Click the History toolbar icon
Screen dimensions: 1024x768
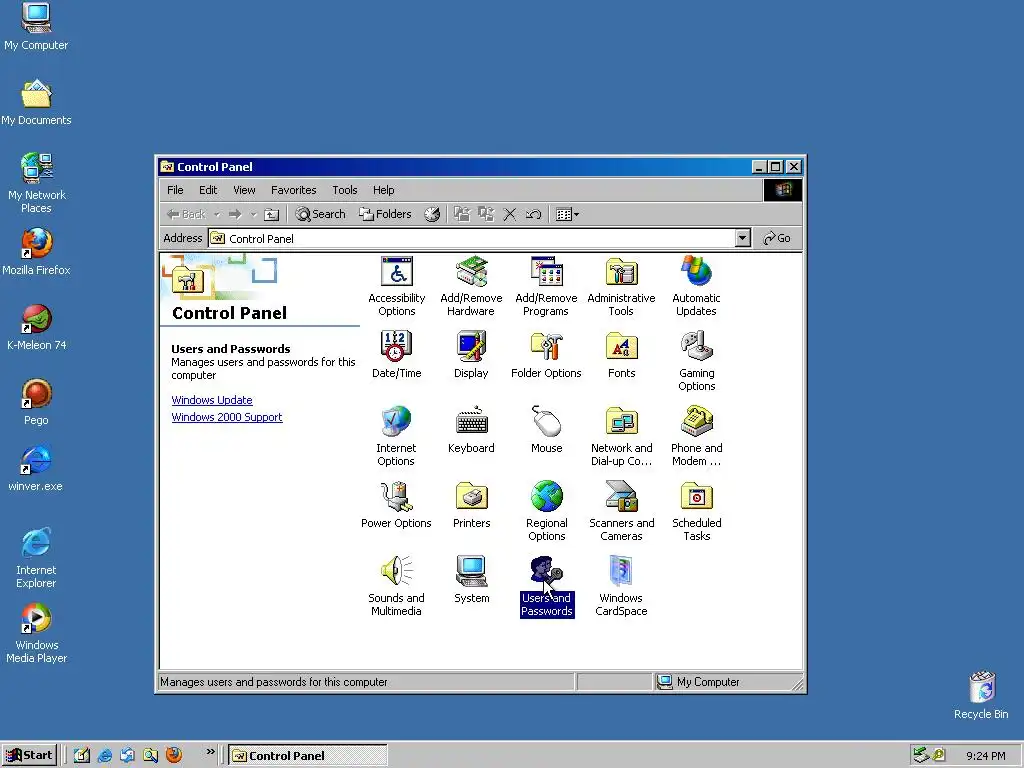coord(432,214)
